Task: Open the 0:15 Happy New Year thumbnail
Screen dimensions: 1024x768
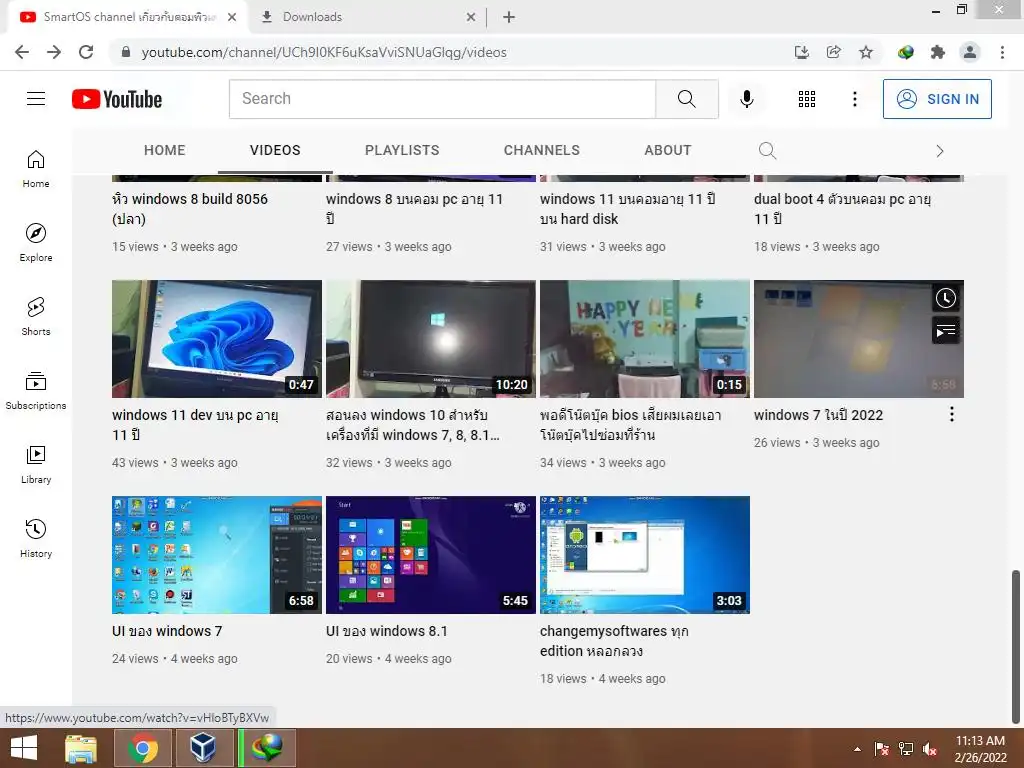Action: [645, 339]
